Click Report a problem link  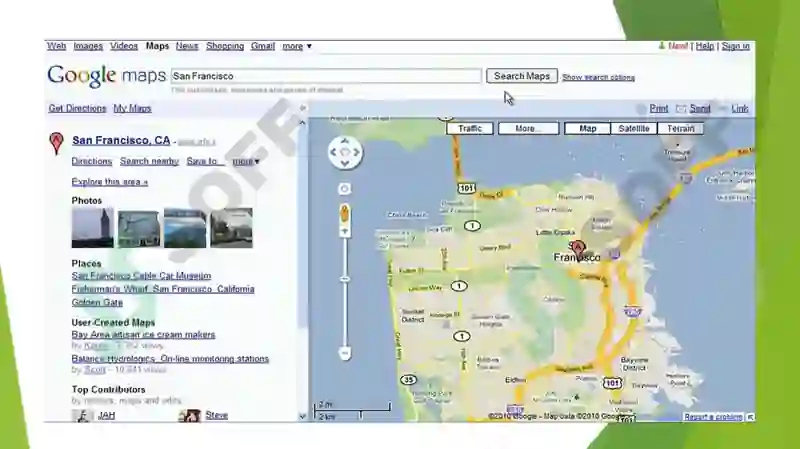click(713, 417)
